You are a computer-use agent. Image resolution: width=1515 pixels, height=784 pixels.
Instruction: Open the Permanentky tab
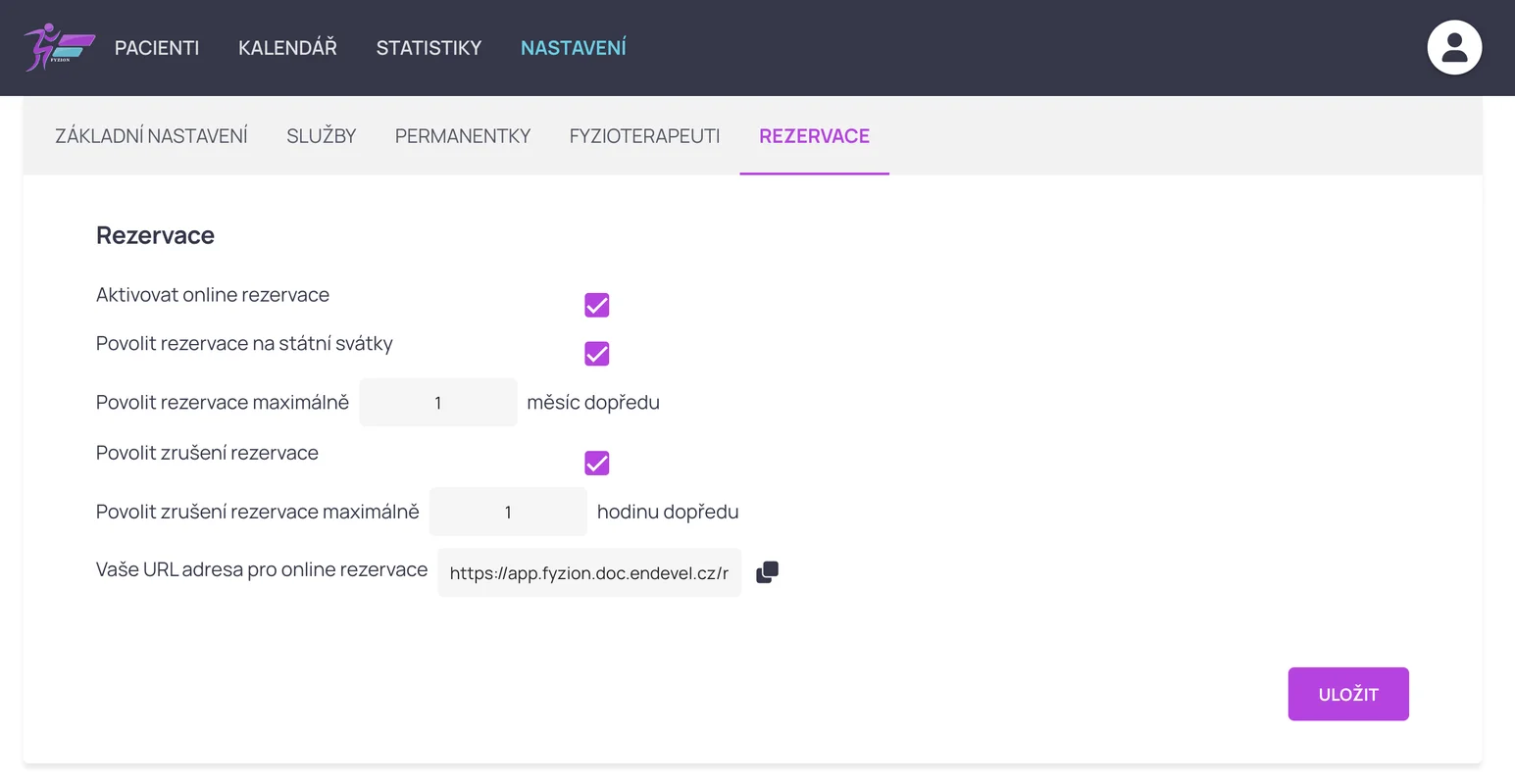click(x=462, y=136)
